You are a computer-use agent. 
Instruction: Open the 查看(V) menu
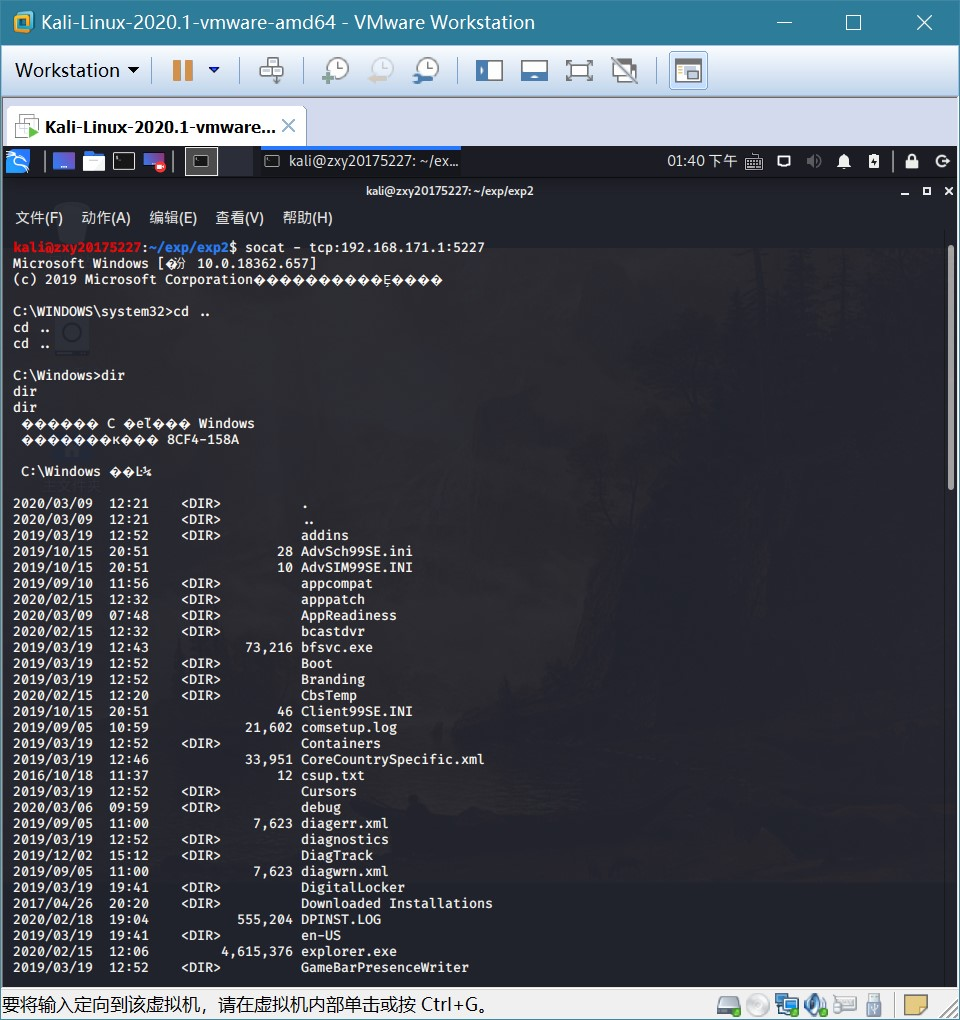pyautogui.click(x=239, y=218)
